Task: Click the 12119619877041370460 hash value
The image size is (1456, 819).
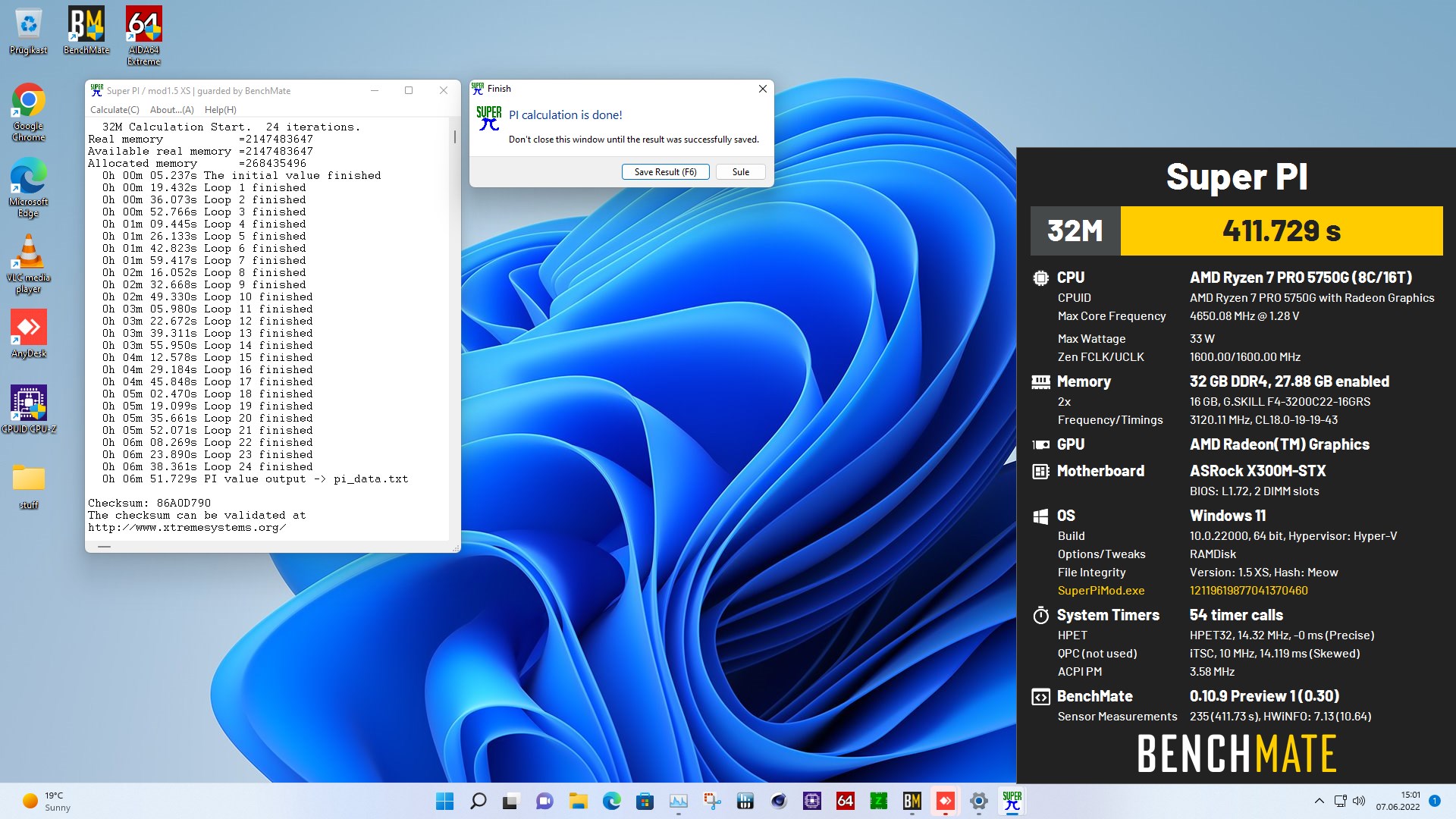Action: (1248, 591)
